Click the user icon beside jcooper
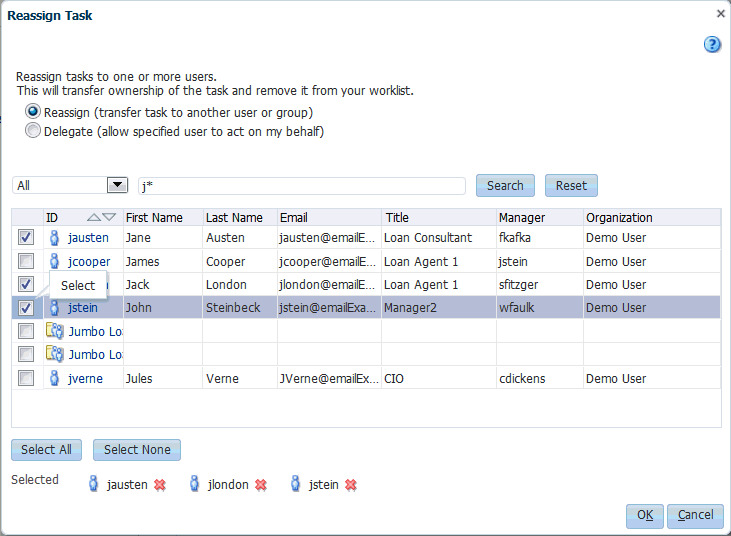The width and height of the screenshot is (731, 536). click(x=55, y=261)
